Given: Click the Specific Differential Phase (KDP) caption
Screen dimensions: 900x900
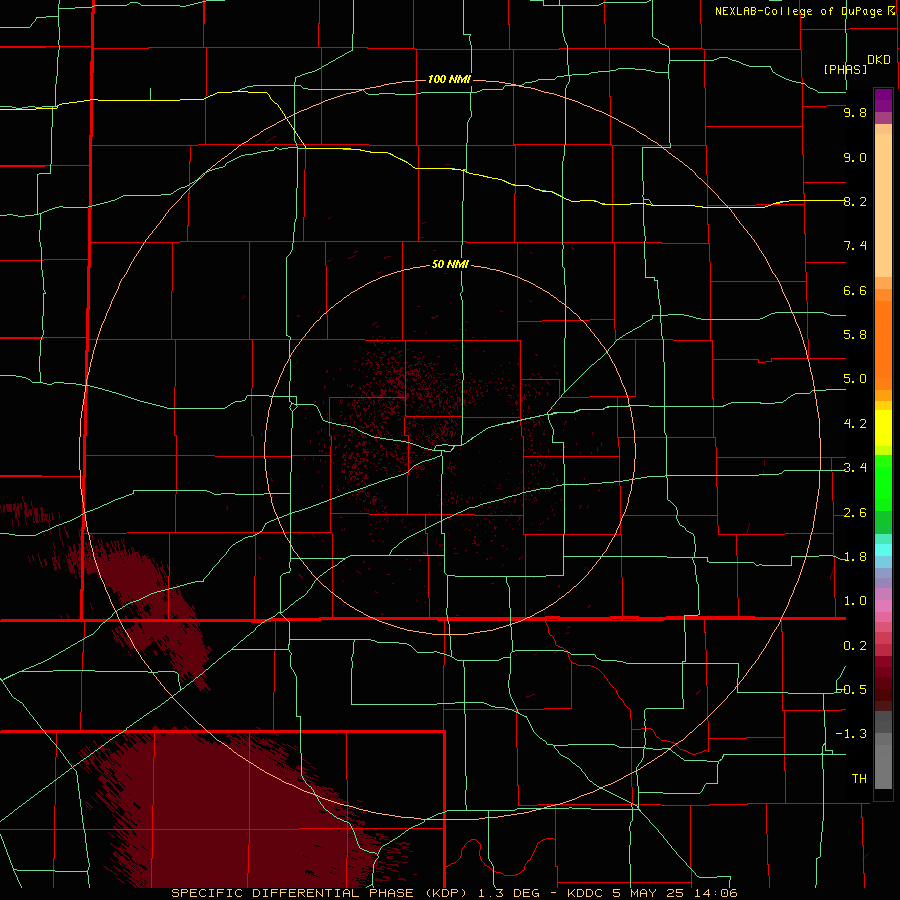Looking at the screenshot, I should [454, 893].
